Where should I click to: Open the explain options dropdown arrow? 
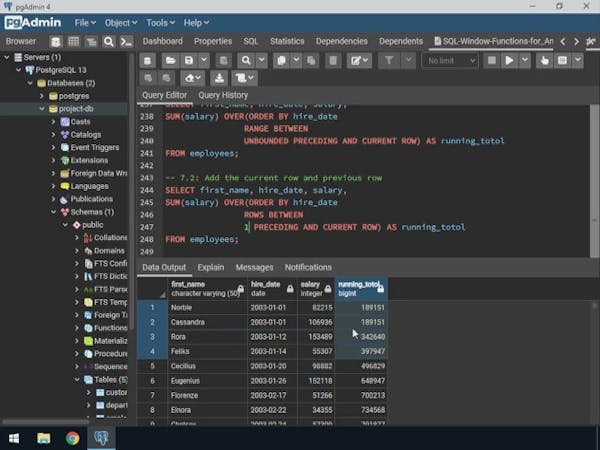click(x=577, y=60)
